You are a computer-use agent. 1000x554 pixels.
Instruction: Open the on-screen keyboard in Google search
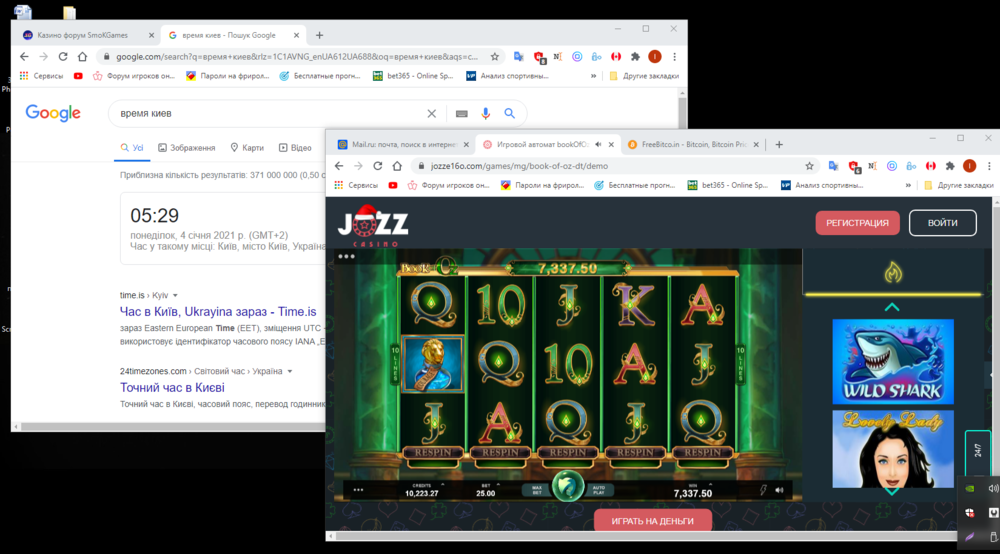pyautogui.click(x=462, y=113)
